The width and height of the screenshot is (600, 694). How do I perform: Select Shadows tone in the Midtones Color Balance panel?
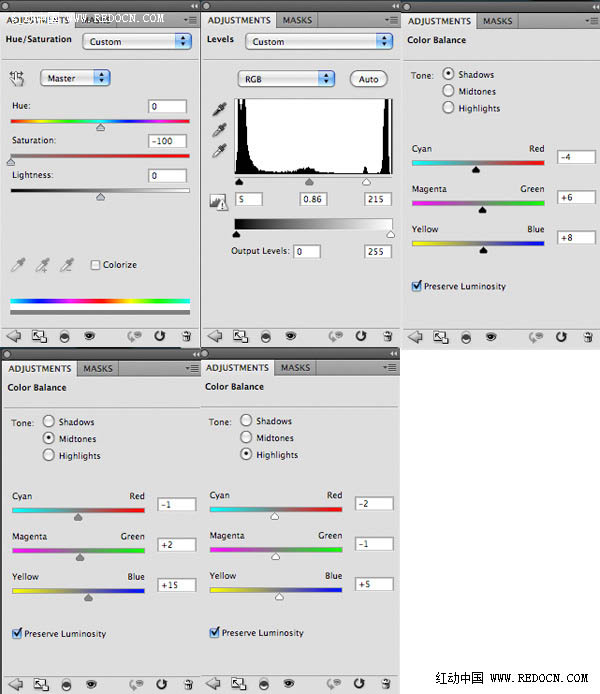(x=49, y=421)
